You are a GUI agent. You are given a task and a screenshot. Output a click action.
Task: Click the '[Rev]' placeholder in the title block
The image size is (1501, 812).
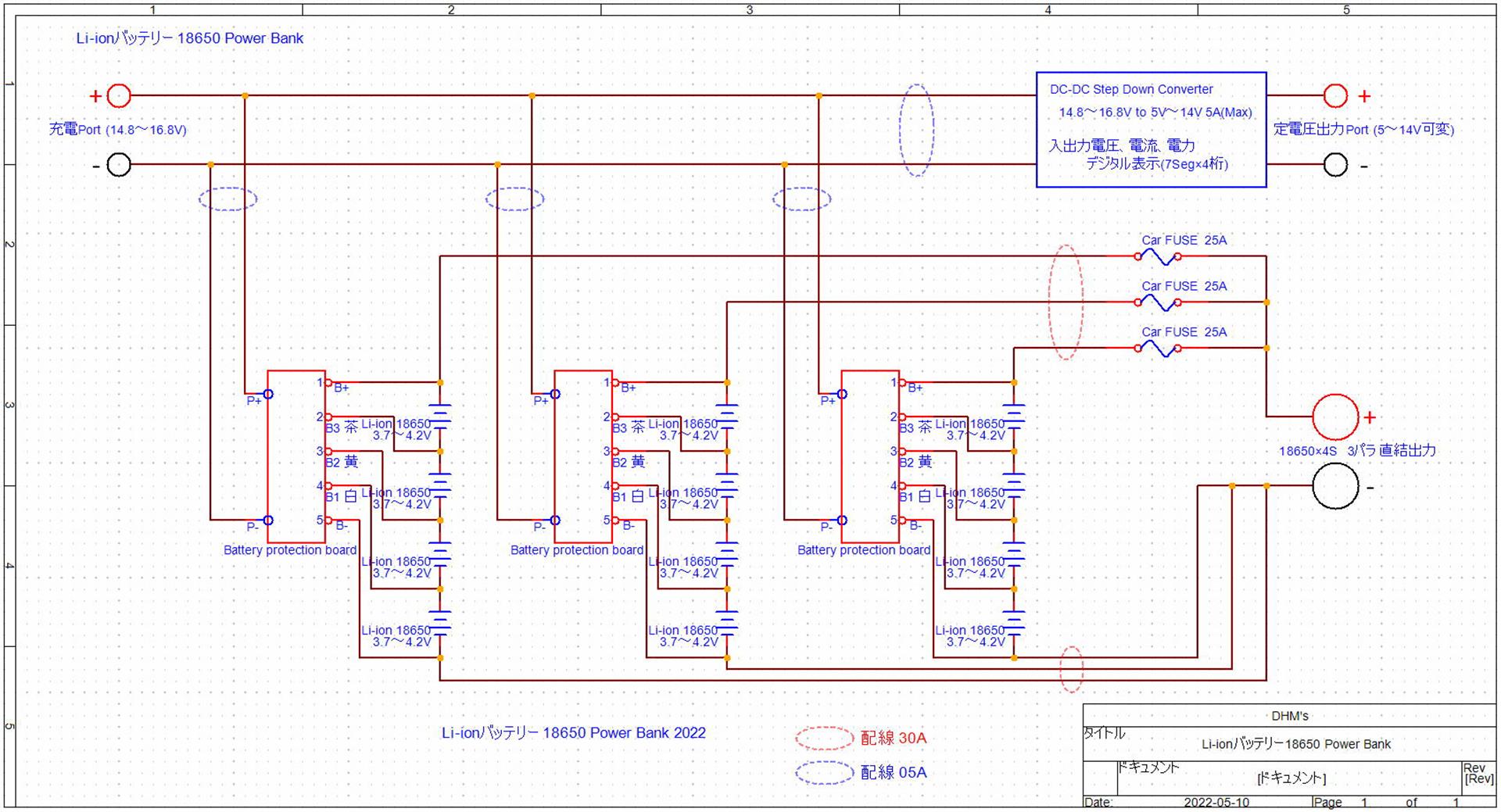click(x=1478, y=779)
